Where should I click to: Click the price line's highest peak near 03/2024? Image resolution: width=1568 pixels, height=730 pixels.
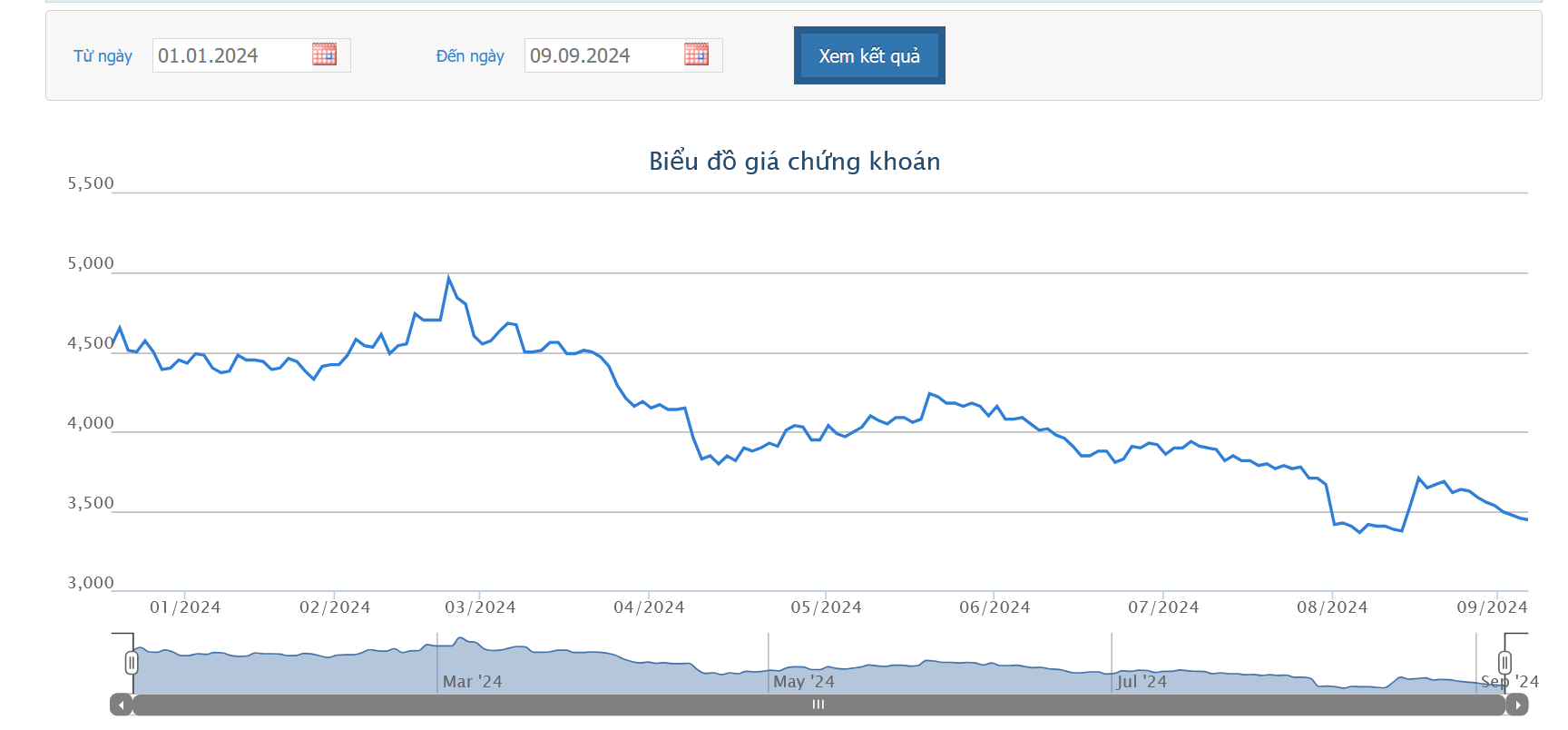click(449, 278)
